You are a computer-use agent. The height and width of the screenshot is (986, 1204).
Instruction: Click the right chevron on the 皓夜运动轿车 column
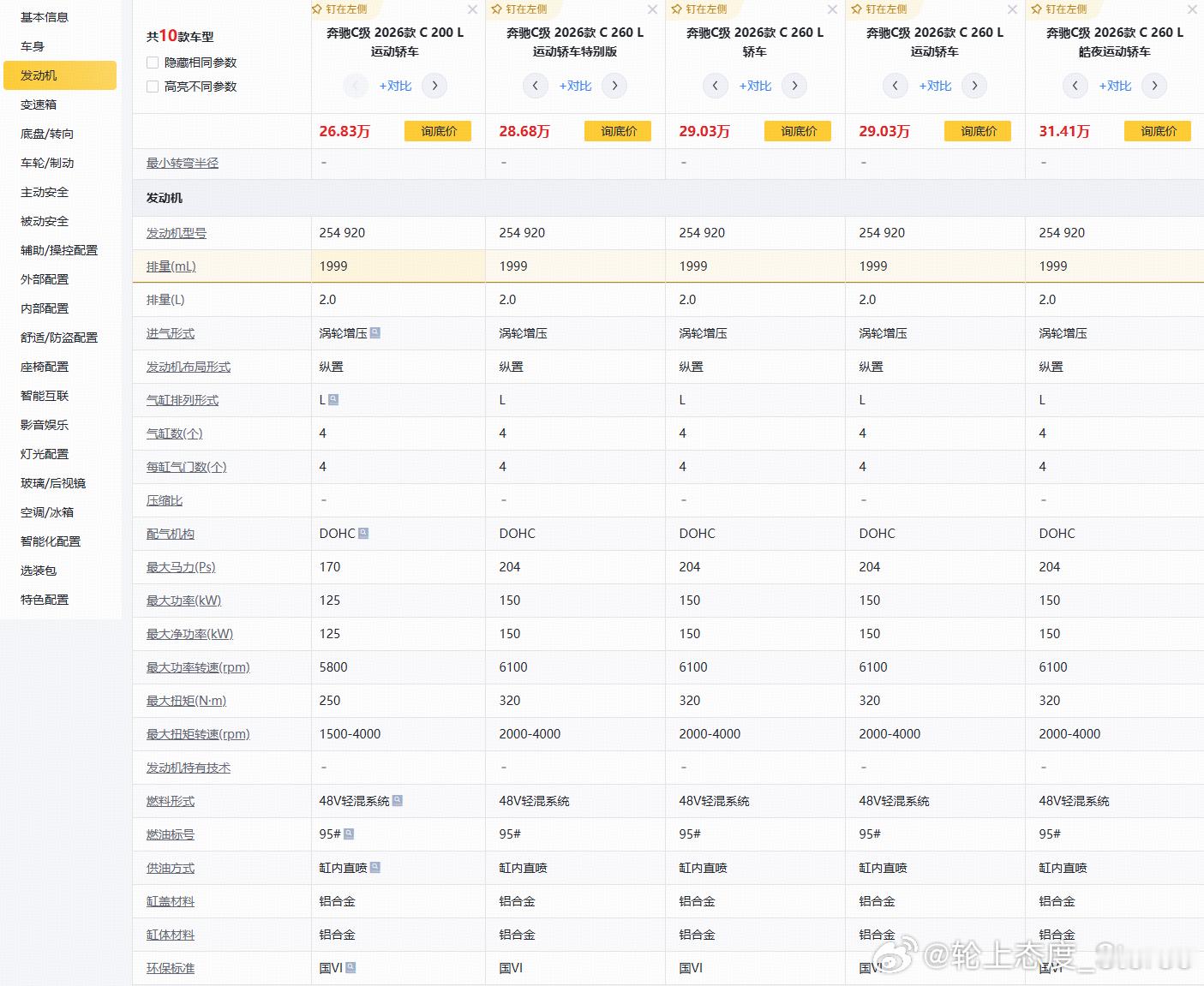pyautogui.click(x=1154, y=86)
